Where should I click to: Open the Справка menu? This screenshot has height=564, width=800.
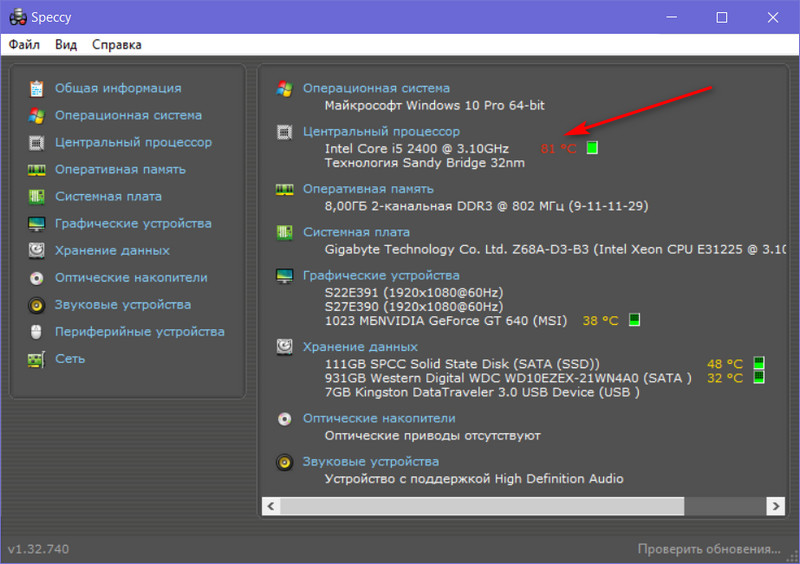pyautogui.click(x=116, y=45)
